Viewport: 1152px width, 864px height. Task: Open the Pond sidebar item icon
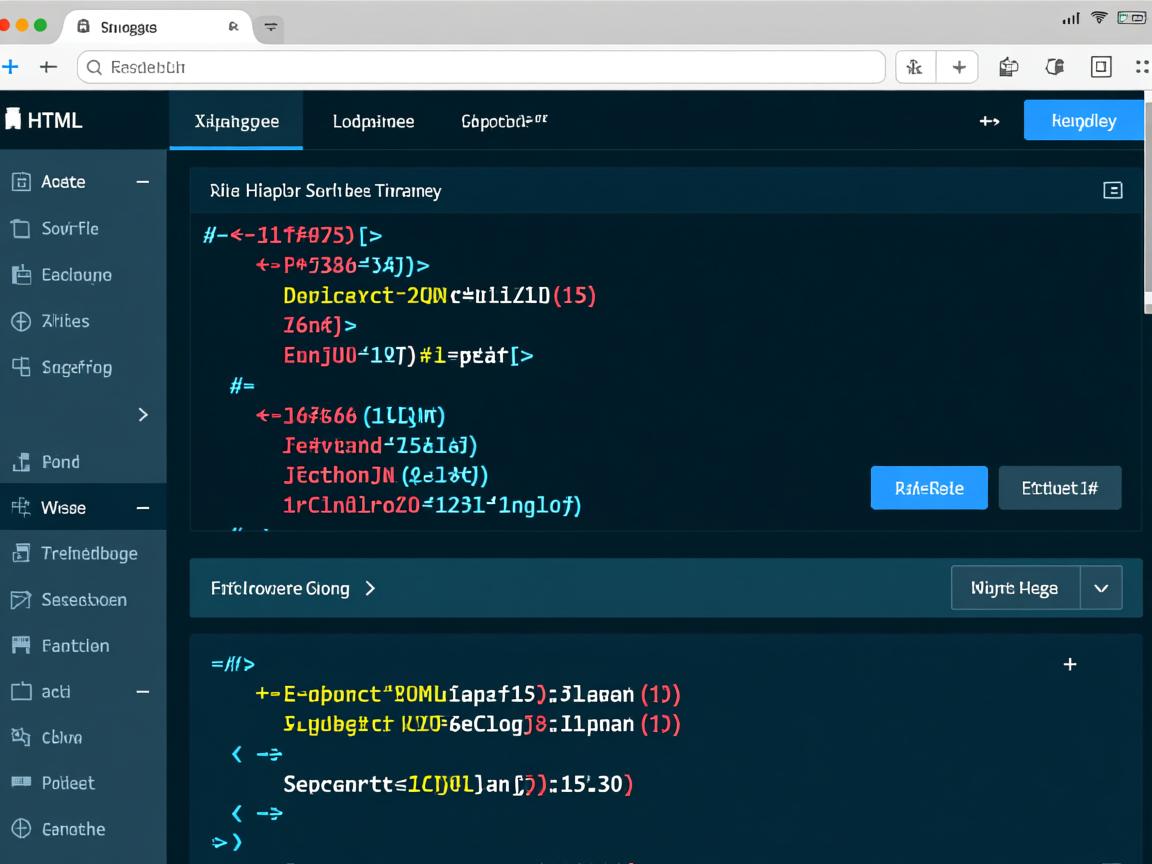(x=21, y=462)
